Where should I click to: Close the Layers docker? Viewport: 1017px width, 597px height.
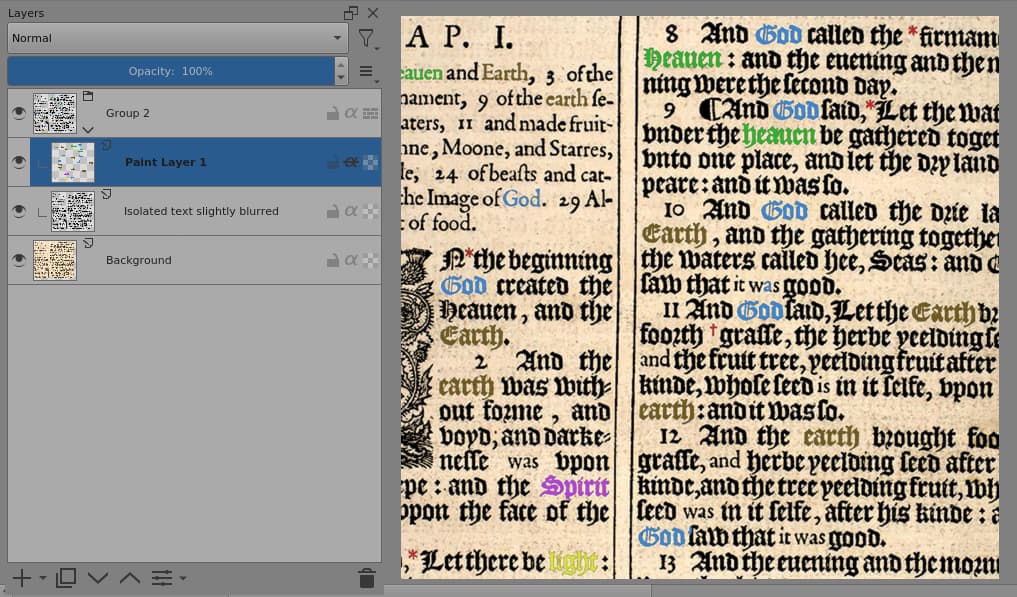coord(373,13)
